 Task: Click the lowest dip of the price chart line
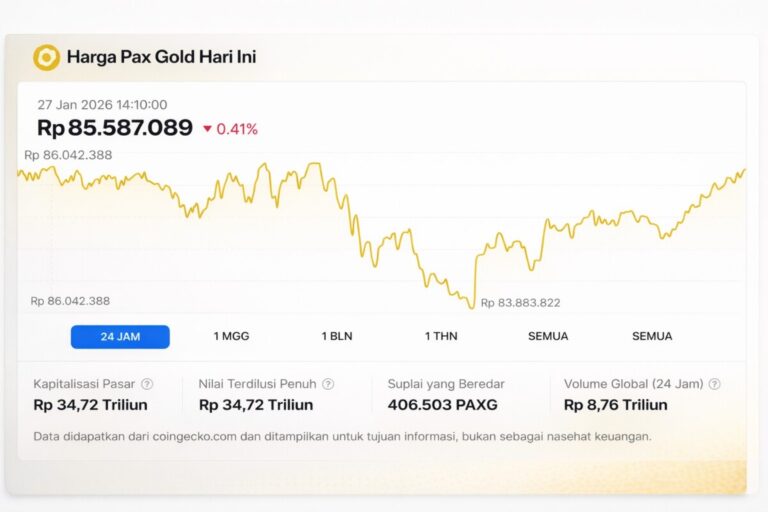472,306
